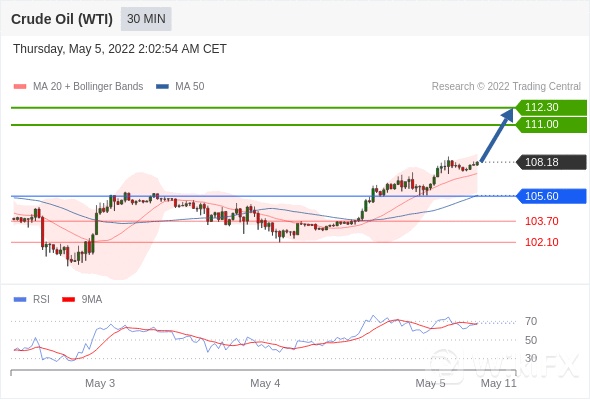Click the red 9MA legend swatch
Screen dimensions: 590x400
68,300
